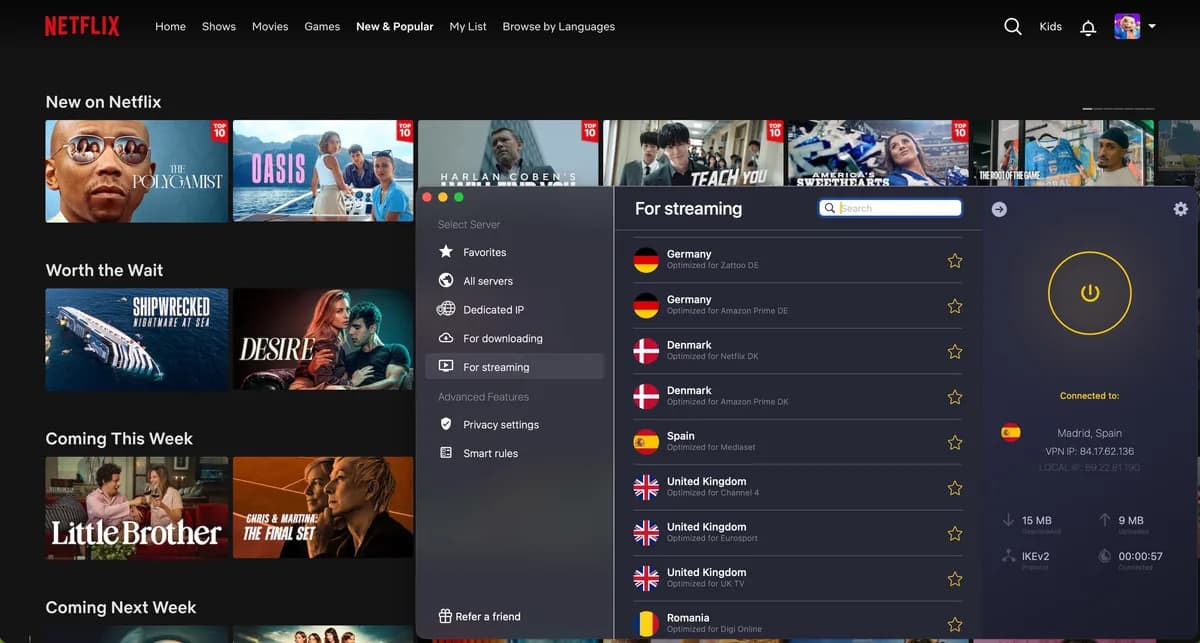
Task: Click the Smart rules icon
Action: point(446,453)
